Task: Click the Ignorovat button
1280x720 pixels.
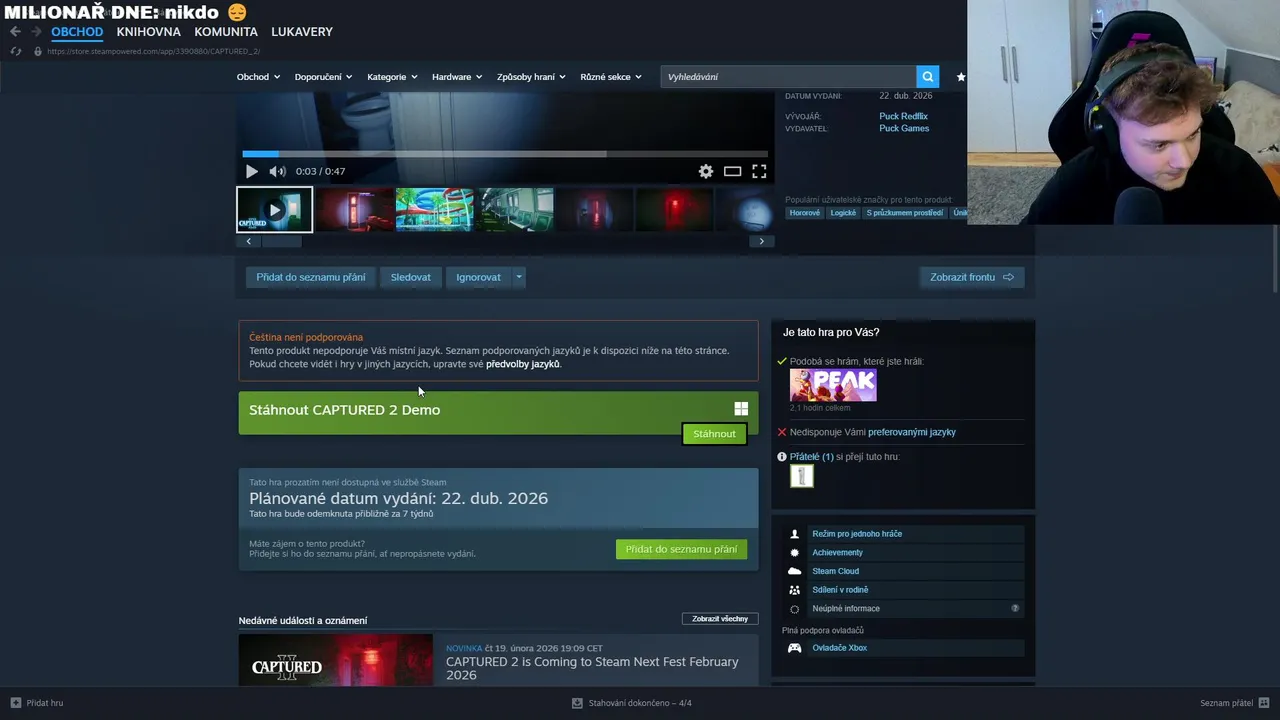Action: (478, 277)
